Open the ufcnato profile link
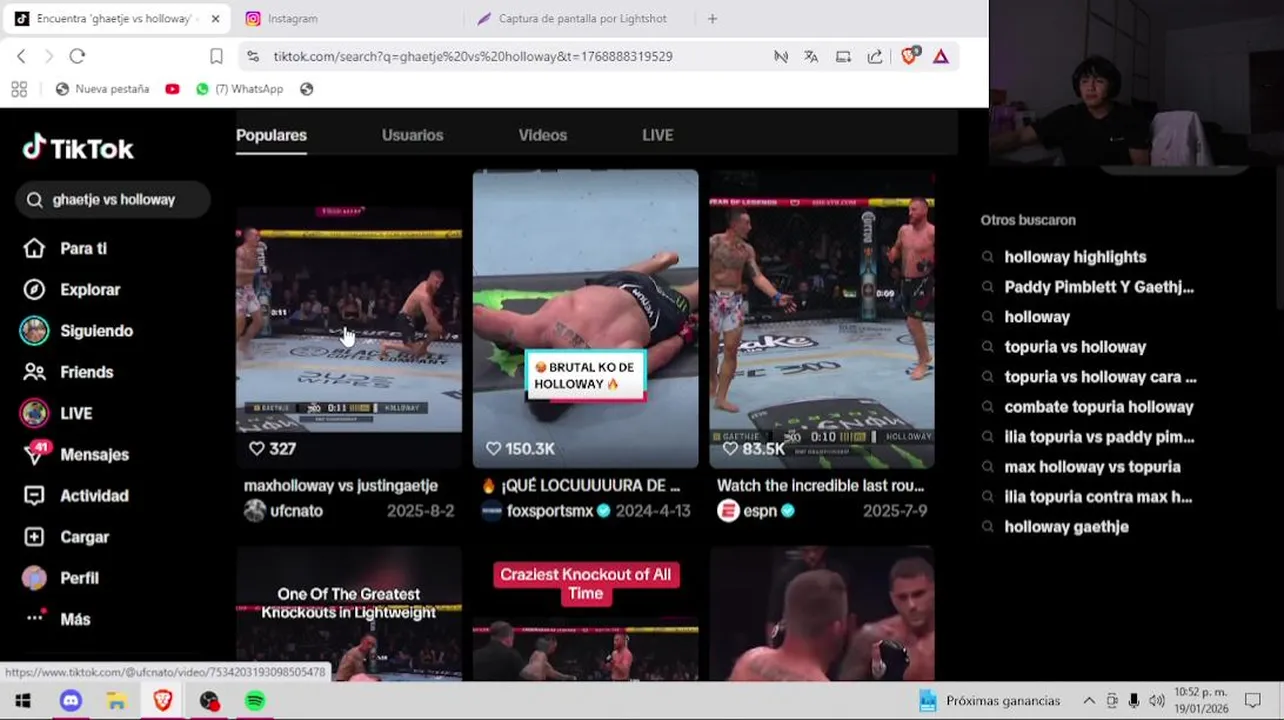This screenshot has width=1284, height=720. point(283,510)
